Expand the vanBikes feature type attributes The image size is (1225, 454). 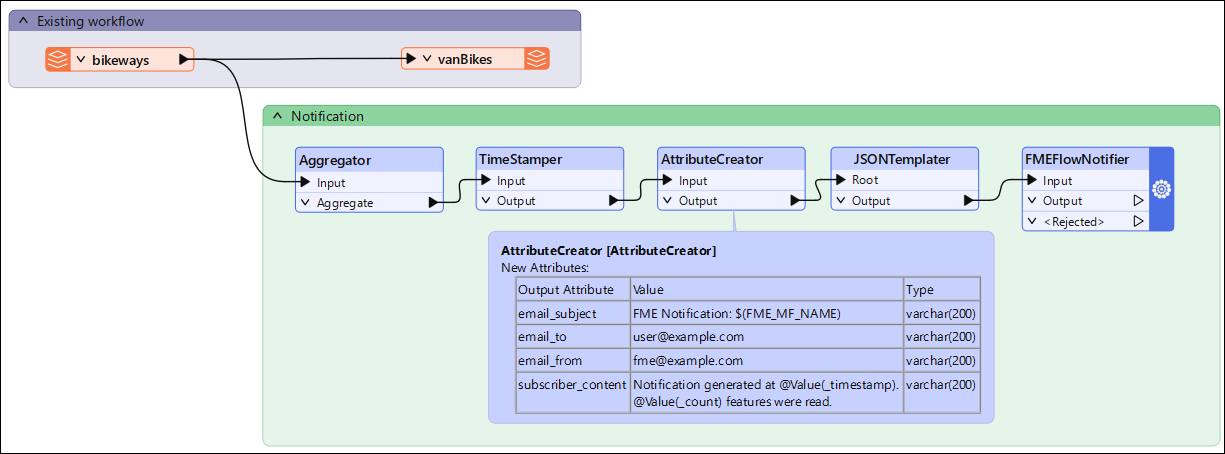pyautogui.click(x=426, y=59)
